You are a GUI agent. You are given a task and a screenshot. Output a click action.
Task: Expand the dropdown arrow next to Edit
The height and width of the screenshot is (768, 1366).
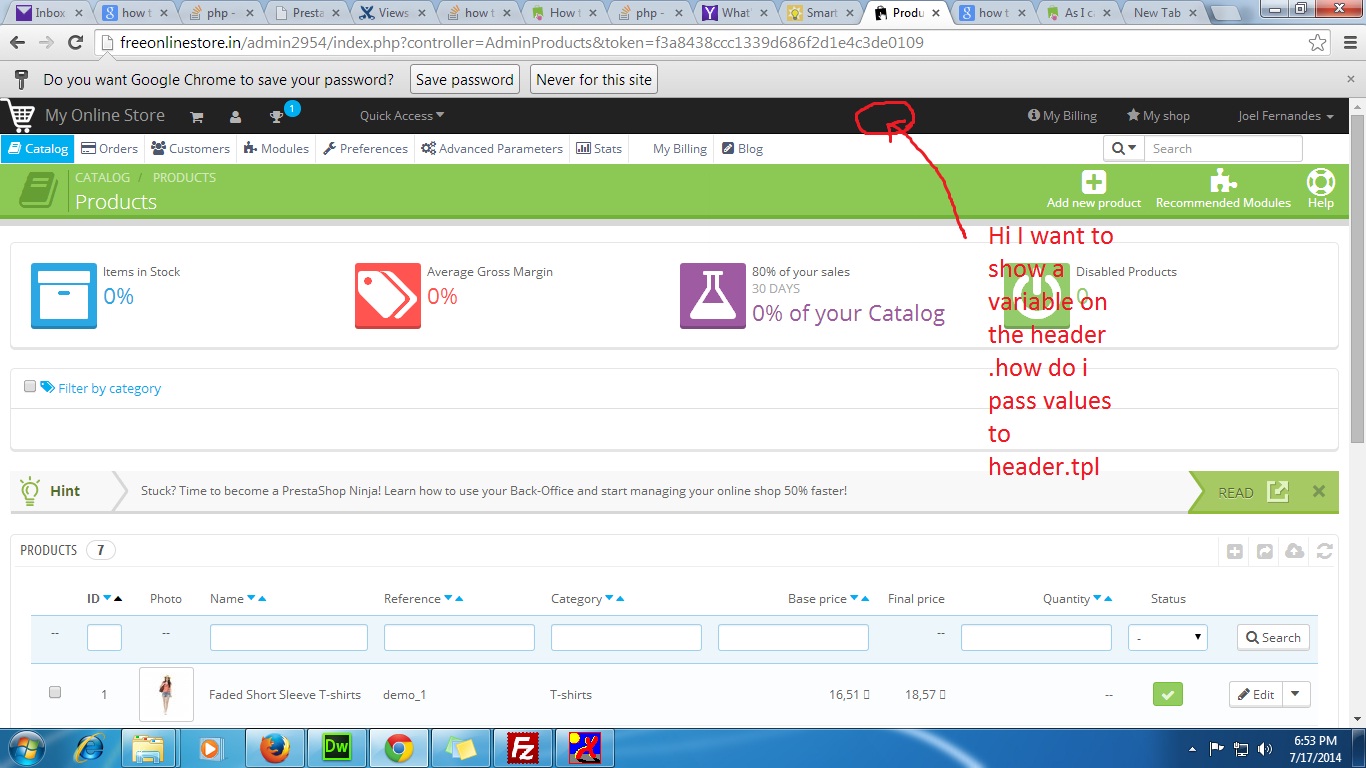[1296, 694]
